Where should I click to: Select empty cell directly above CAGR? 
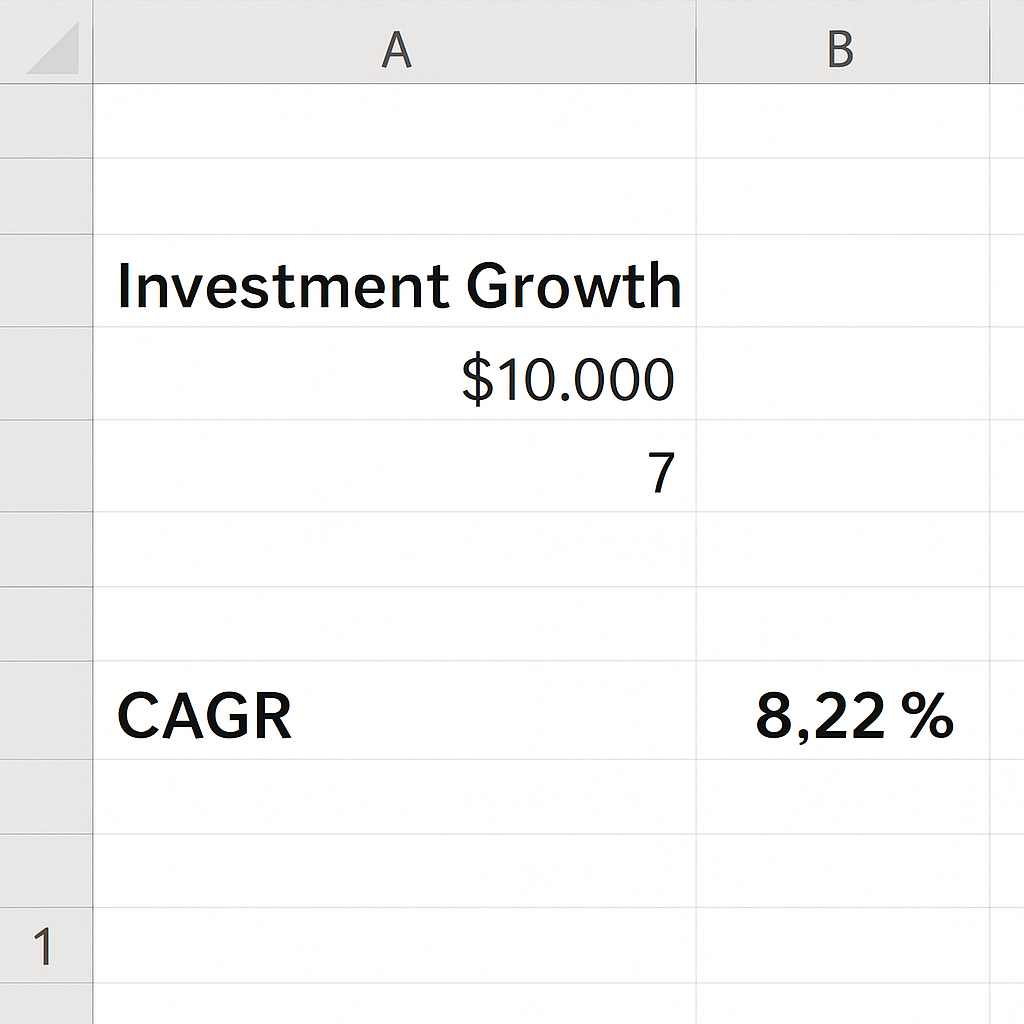coord(395,623)
